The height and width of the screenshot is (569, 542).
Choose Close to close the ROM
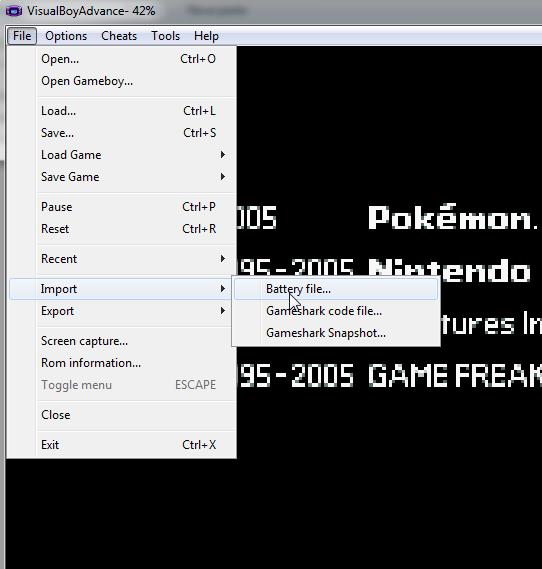coord(122,415)
